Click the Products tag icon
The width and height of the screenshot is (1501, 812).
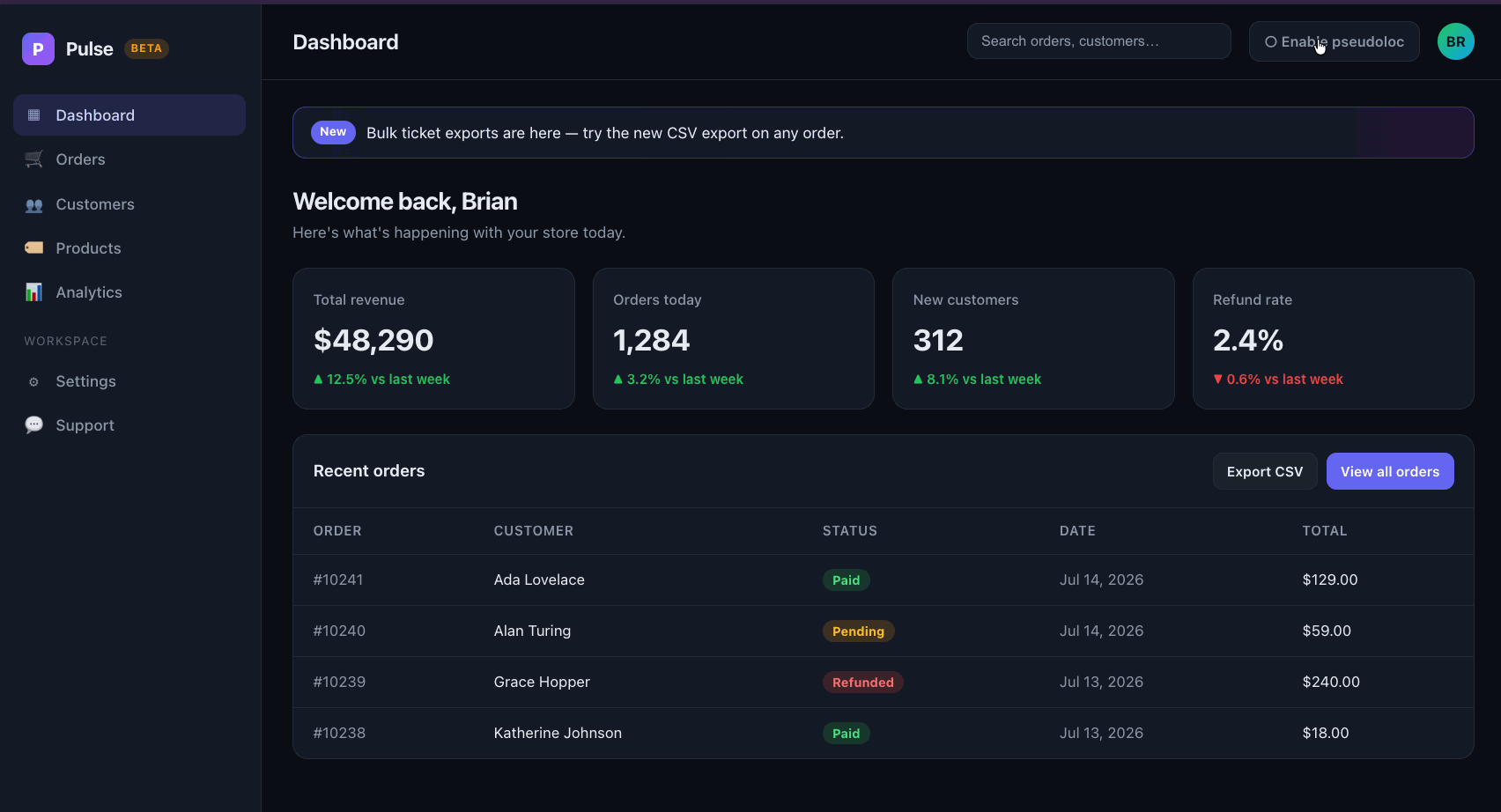pyautogui.click(x=34, y=247)
